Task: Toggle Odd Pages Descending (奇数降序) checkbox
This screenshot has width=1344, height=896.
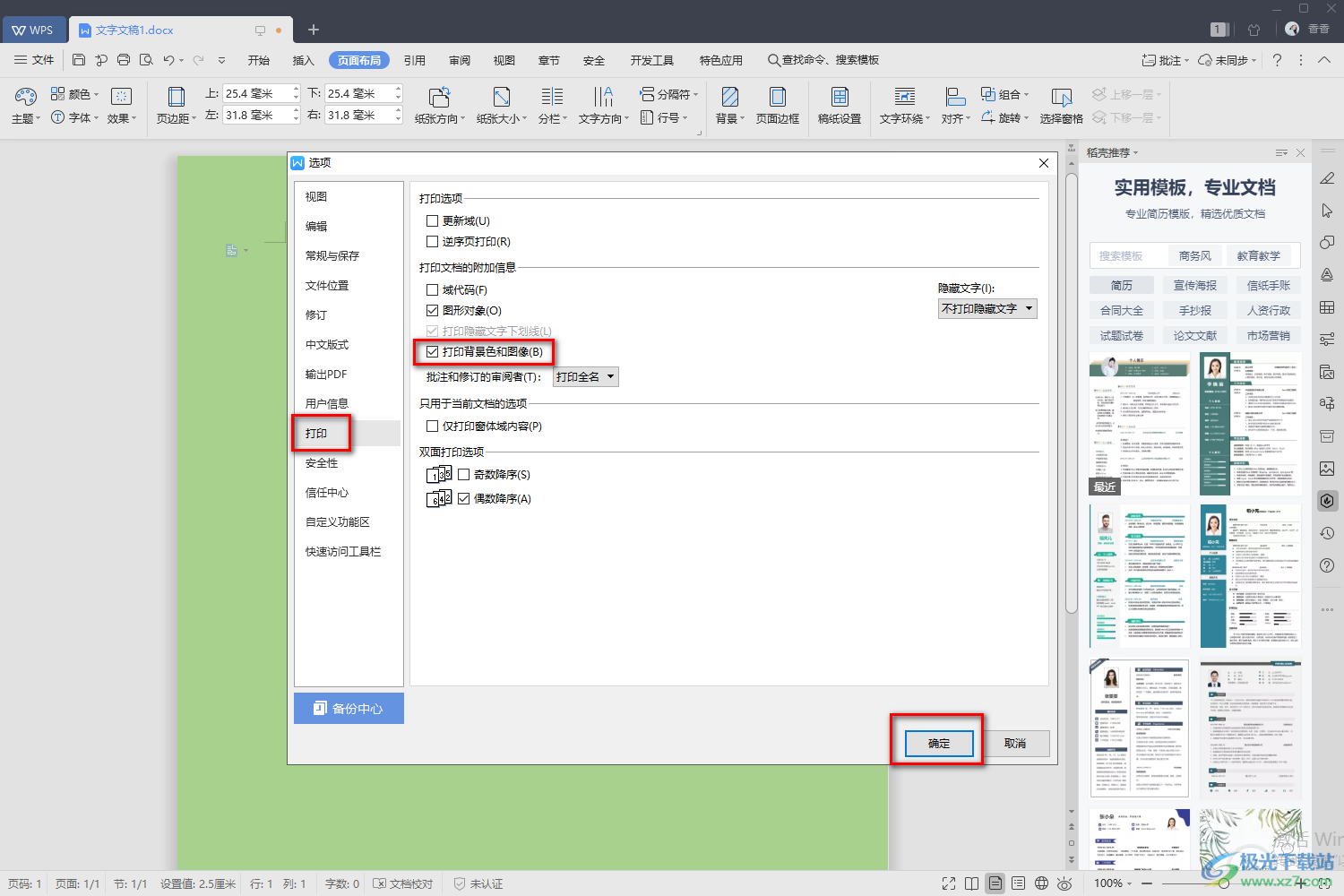Action: tap(463, 474)
